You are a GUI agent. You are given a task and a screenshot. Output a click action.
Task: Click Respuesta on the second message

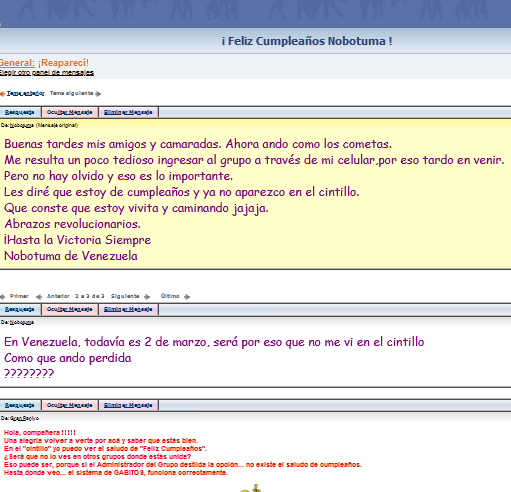coord(20,309)
